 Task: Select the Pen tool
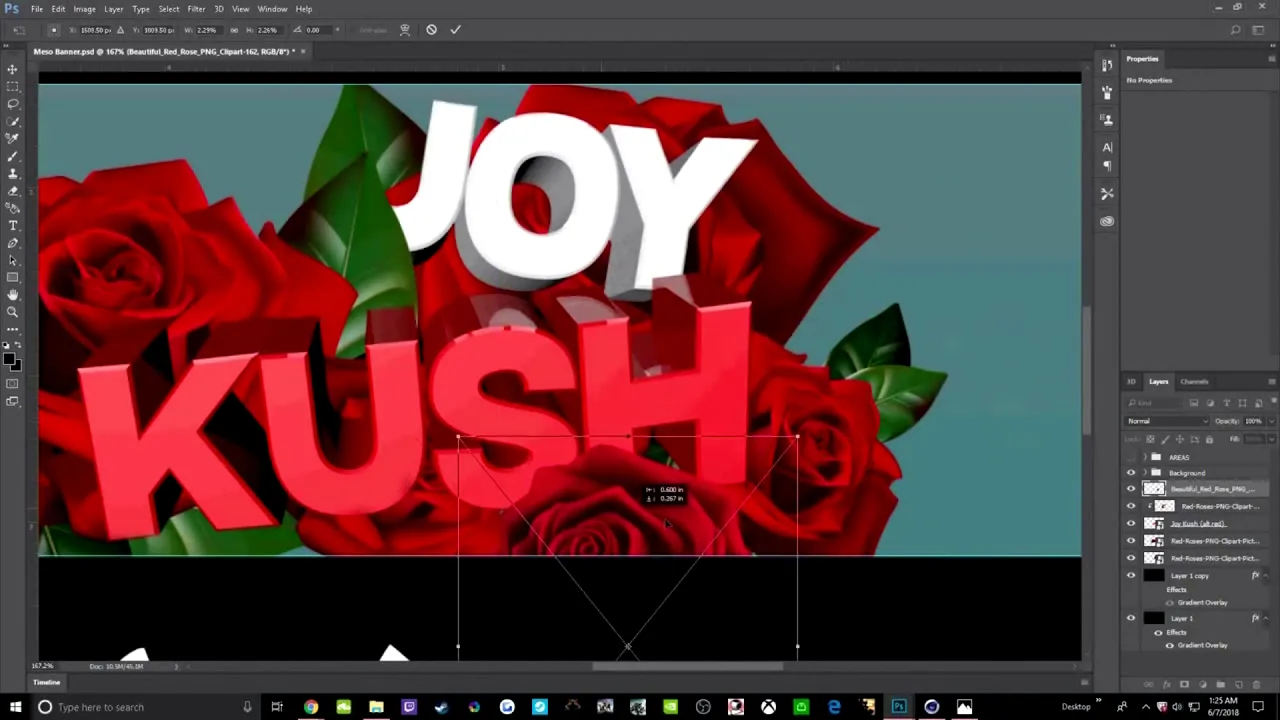coord(12,243)
